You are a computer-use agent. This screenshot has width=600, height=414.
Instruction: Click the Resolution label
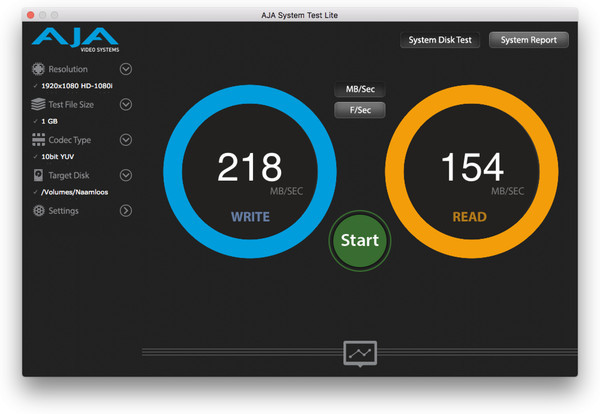pos(68,69)
